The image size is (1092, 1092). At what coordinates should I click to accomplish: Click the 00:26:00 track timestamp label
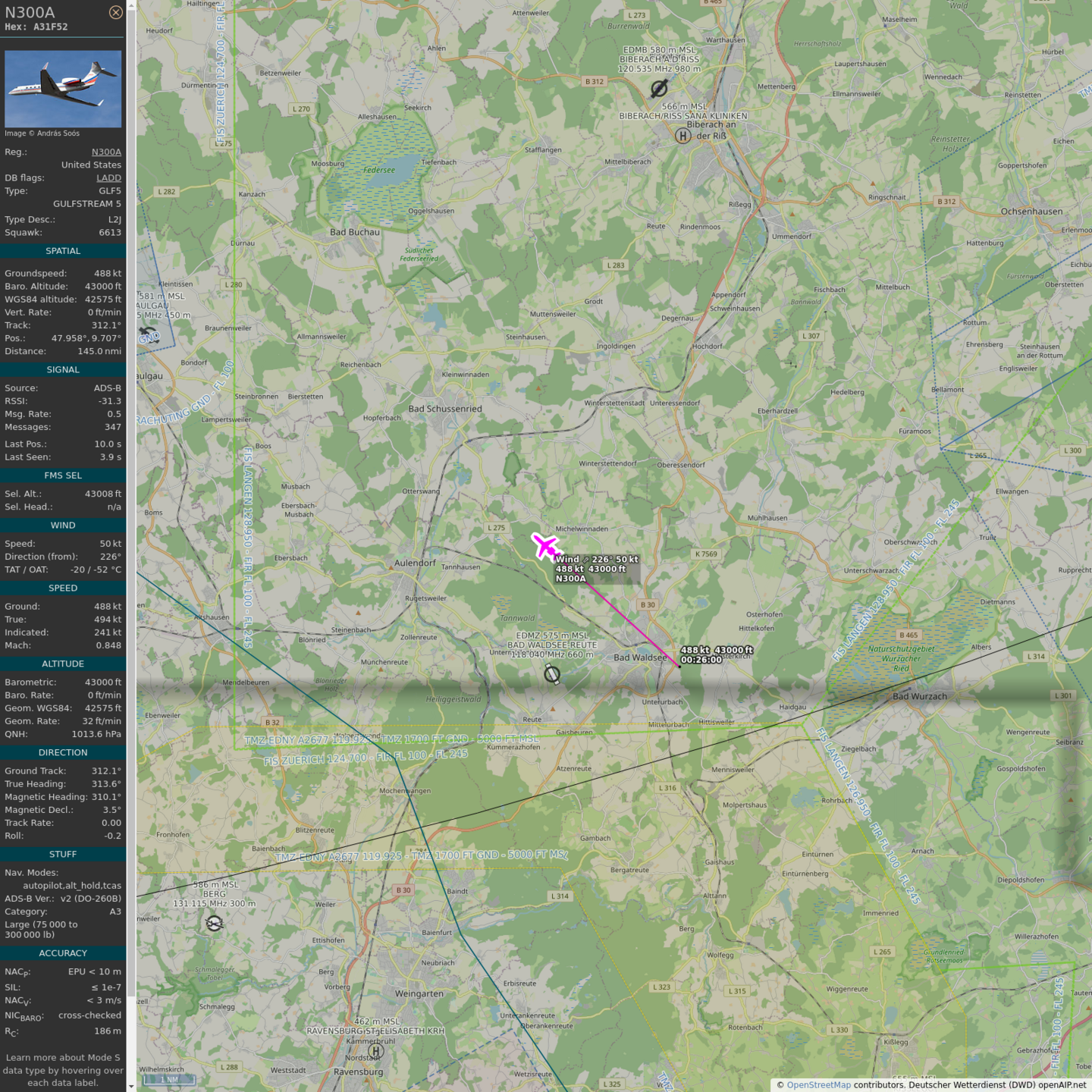point(701,660)
